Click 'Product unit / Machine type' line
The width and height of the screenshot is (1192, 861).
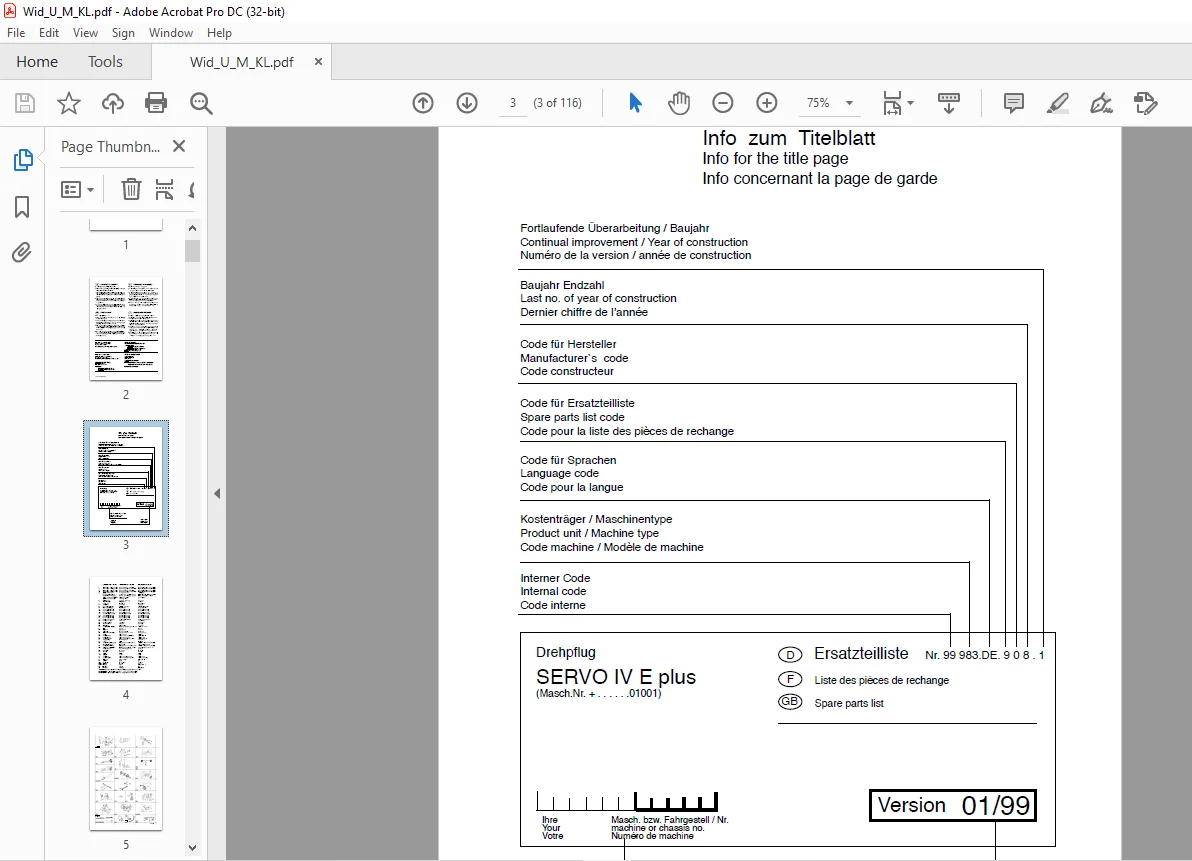click(589, 533)
